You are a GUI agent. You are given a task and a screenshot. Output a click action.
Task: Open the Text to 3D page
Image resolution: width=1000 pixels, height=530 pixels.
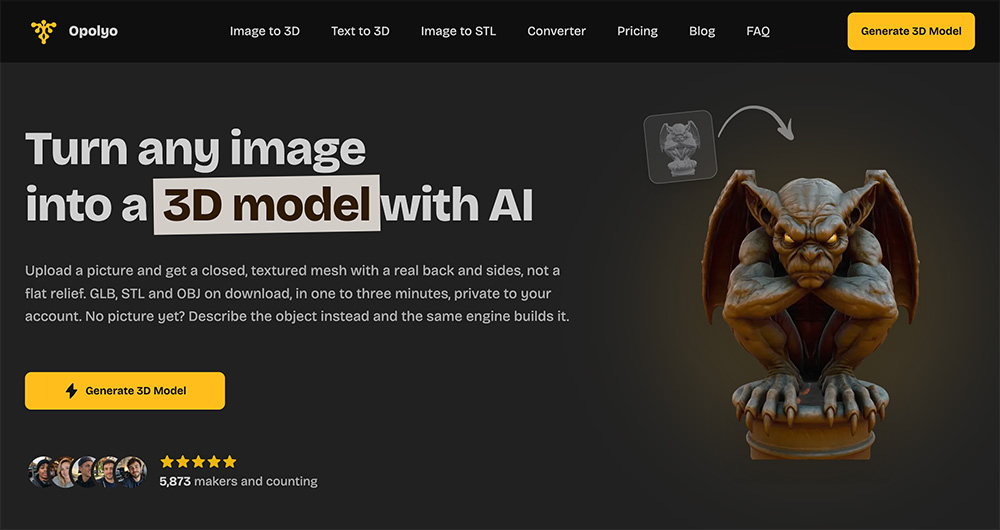360,31
